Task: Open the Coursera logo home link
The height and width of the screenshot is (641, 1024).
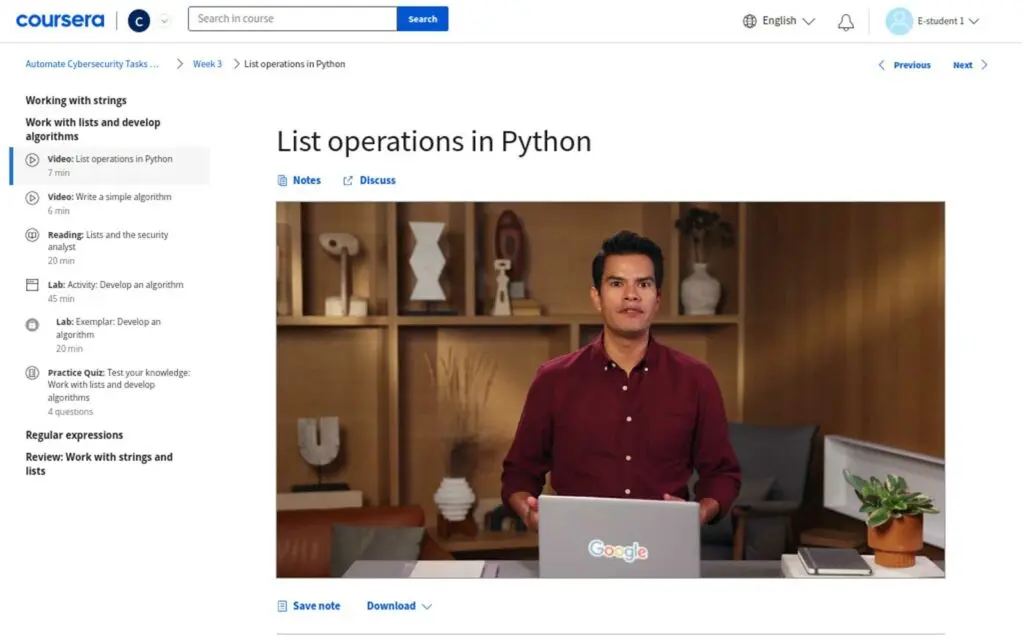Action: [60, 21]
